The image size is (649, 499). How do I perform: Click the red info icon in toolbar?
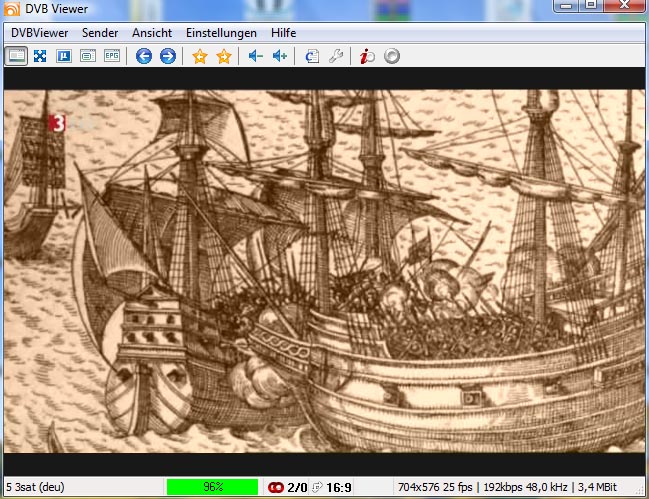pos(368,56)
